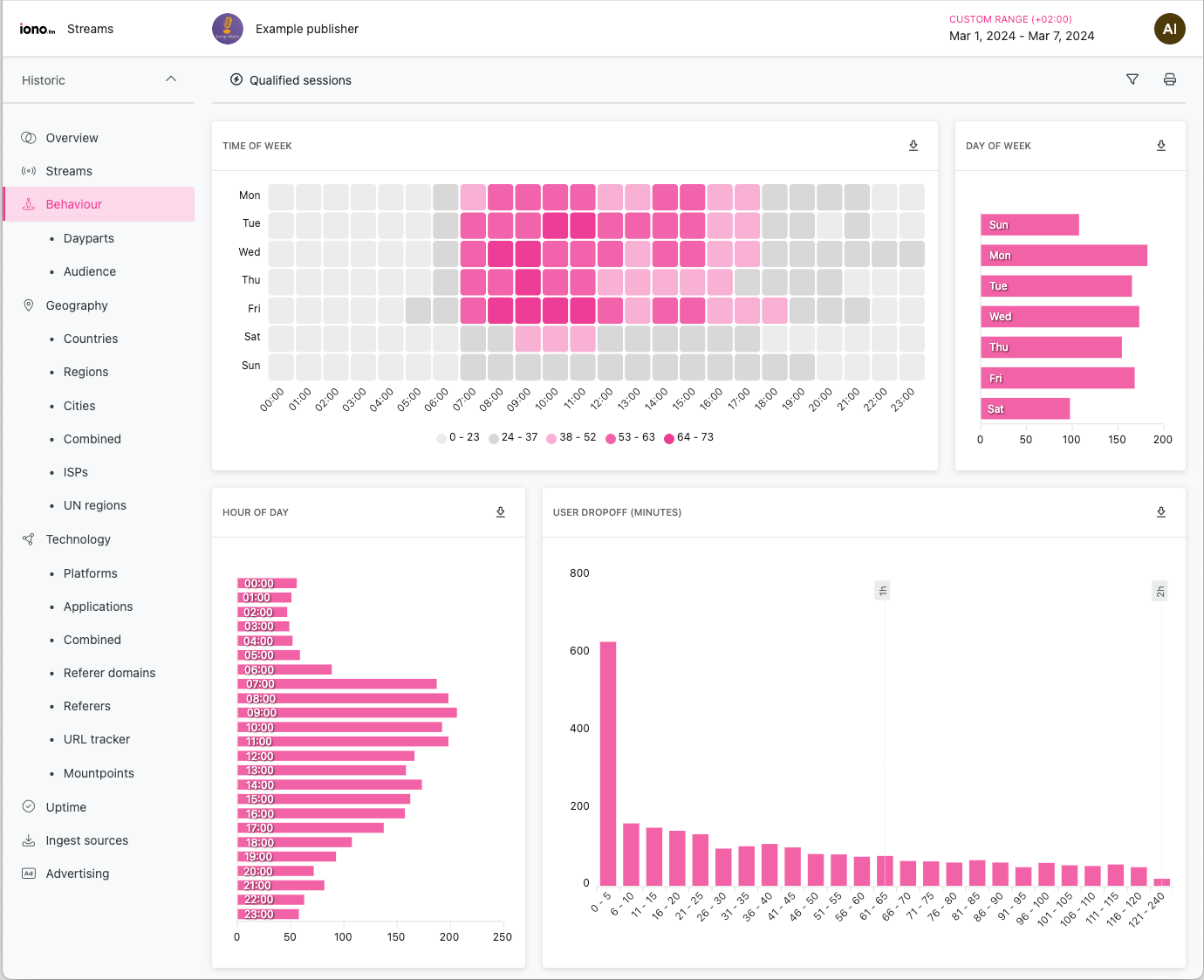Open Technology section
Image resolution: width=1204 pixels, height=980 pixels.
79,539
